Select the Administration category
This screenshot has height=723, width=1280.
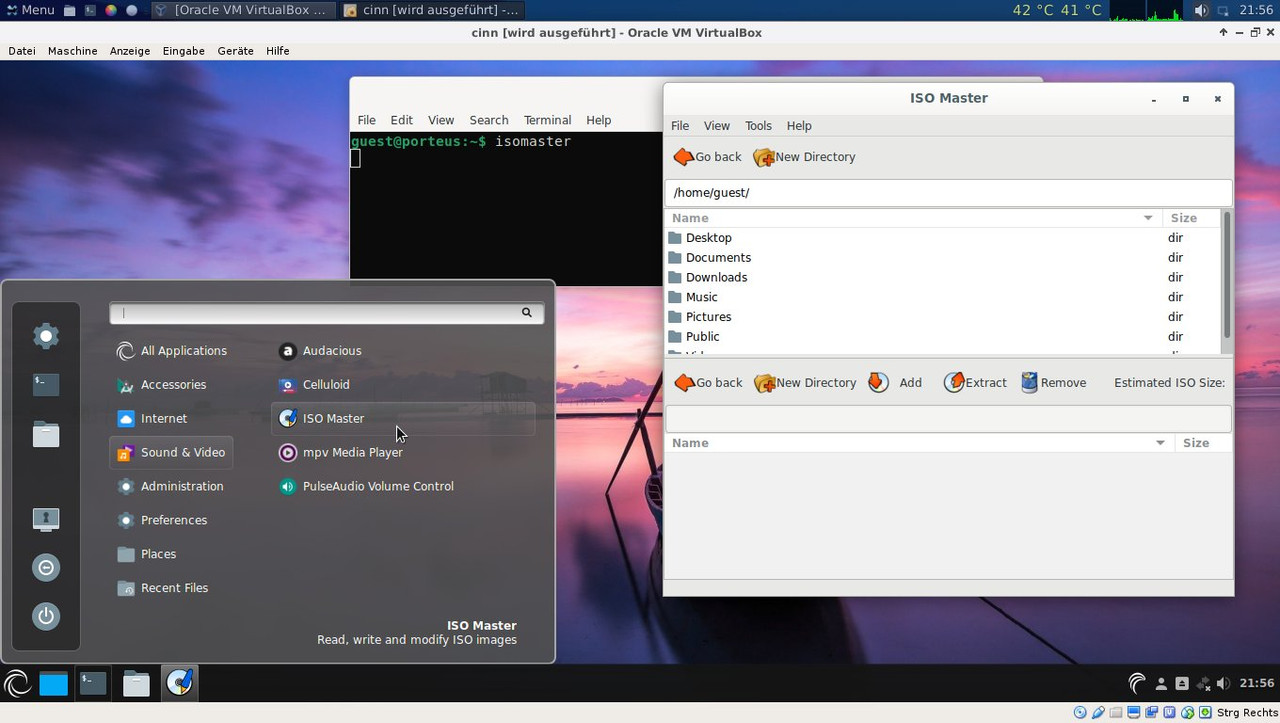pos(171,487)
